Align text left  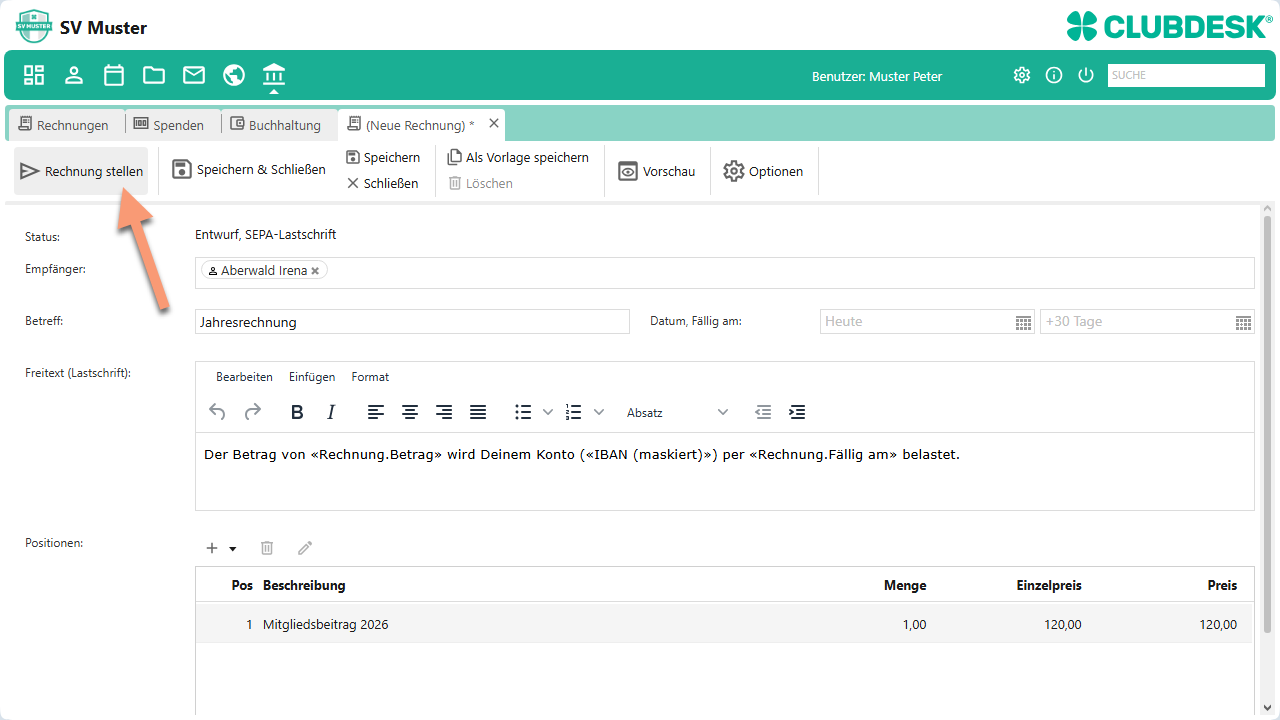tap(376, 412)
